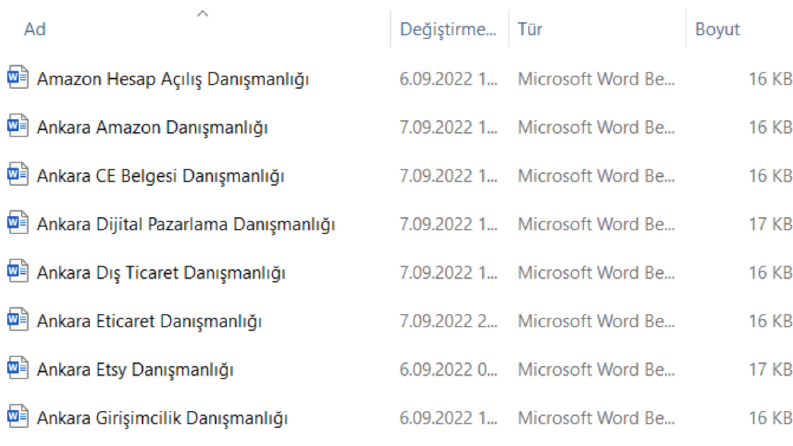Click date of Ankara Etsy Danışmanlığı
Image resolution: width=793 pixels, height=446 pixels.
(x=449, y=370)
